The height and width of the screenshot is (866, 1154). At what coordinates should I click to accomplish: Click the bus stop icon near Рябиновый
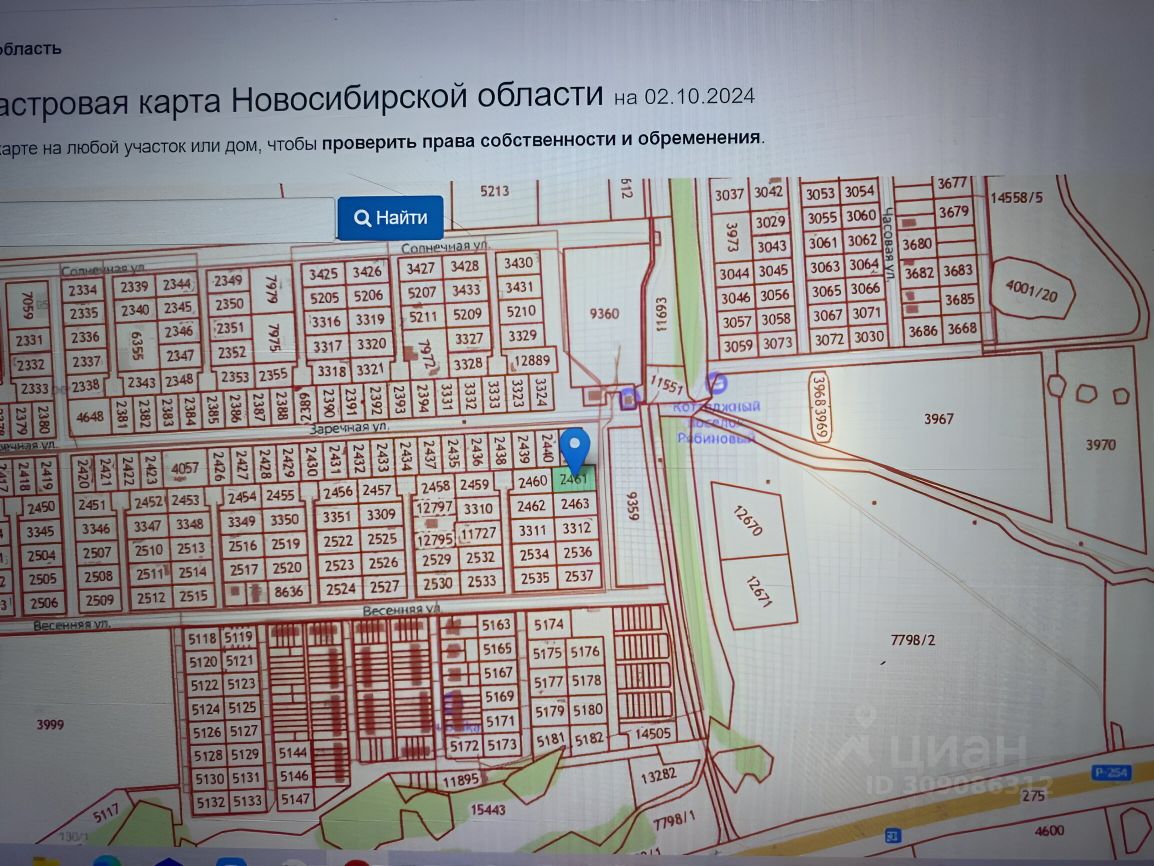716,383
